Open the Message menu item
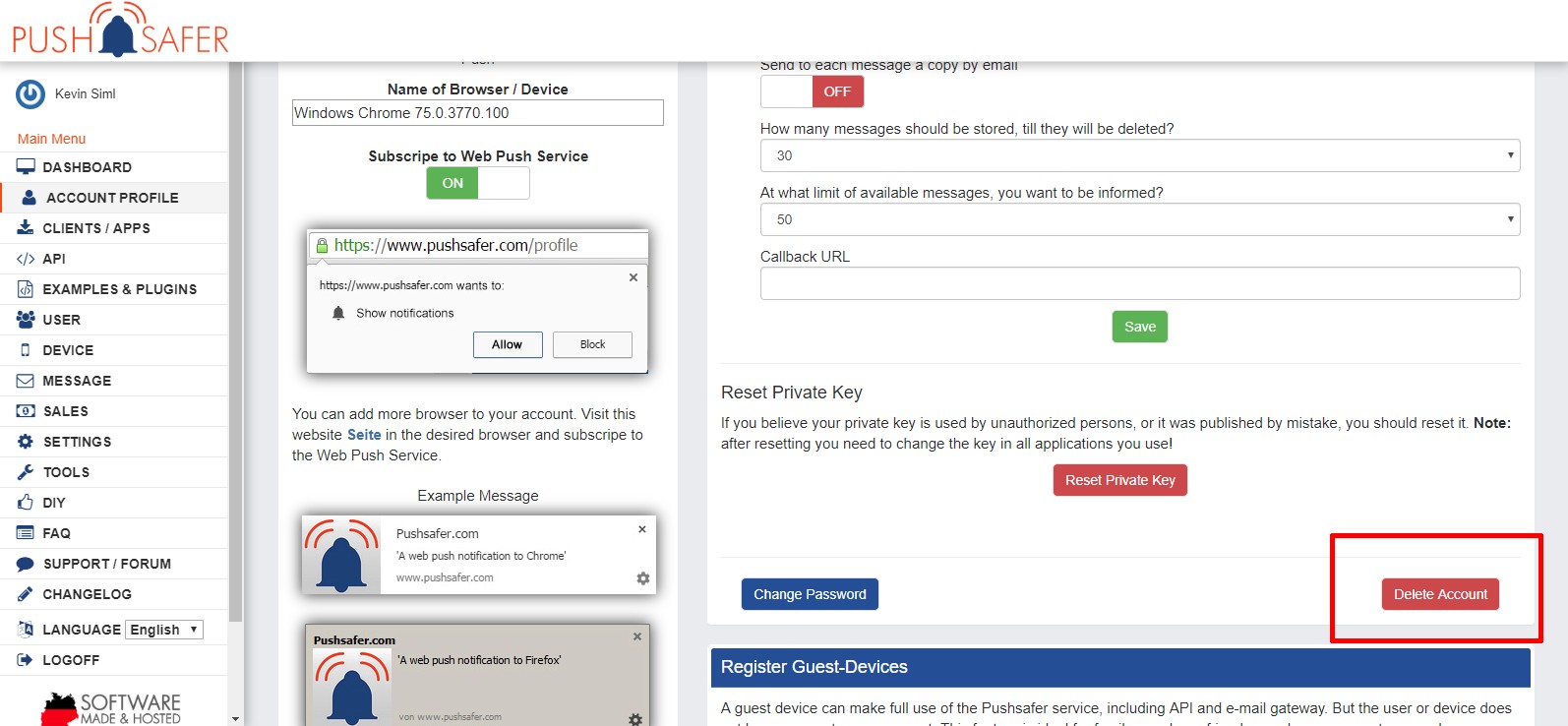Image resolution: width=1568 pixels, height=726 pixels. 114,381
